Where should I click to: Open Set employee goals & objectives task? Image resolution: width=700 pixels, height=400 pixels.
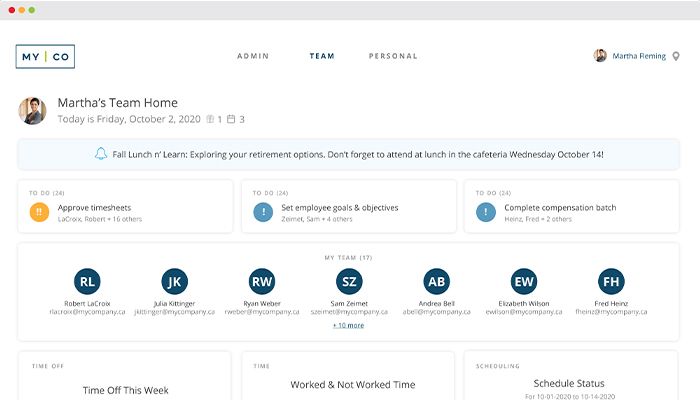[x=349, y=206]
